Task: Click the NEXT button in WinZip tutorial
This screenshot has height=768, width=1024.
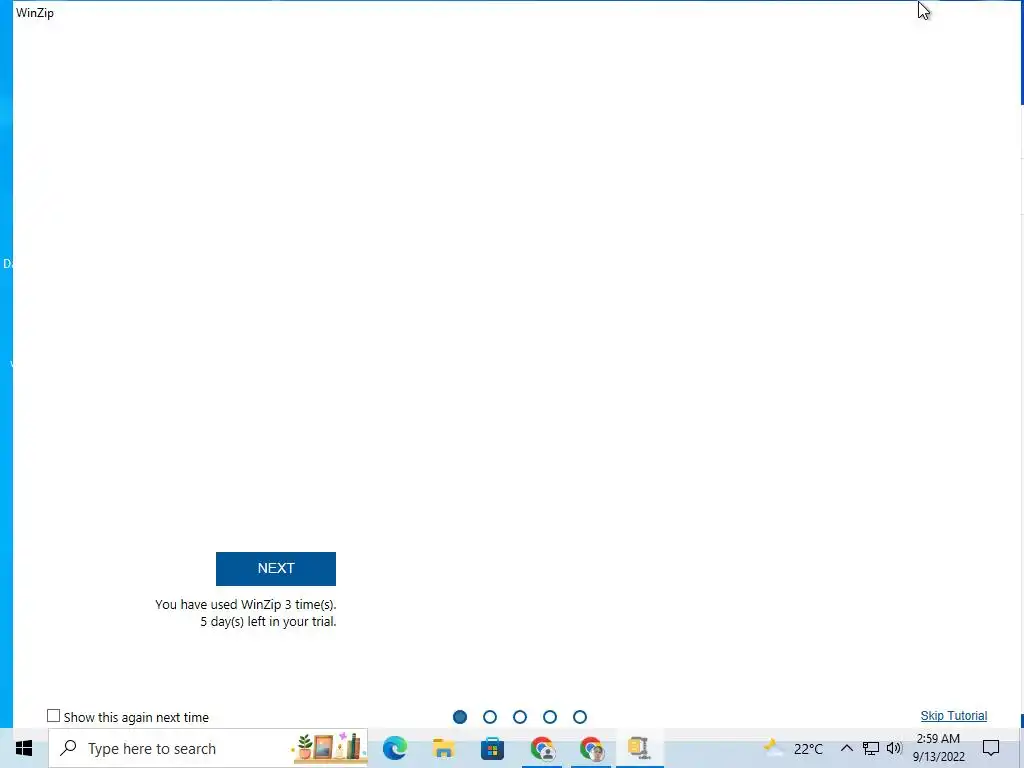Action: pos(276,568)
